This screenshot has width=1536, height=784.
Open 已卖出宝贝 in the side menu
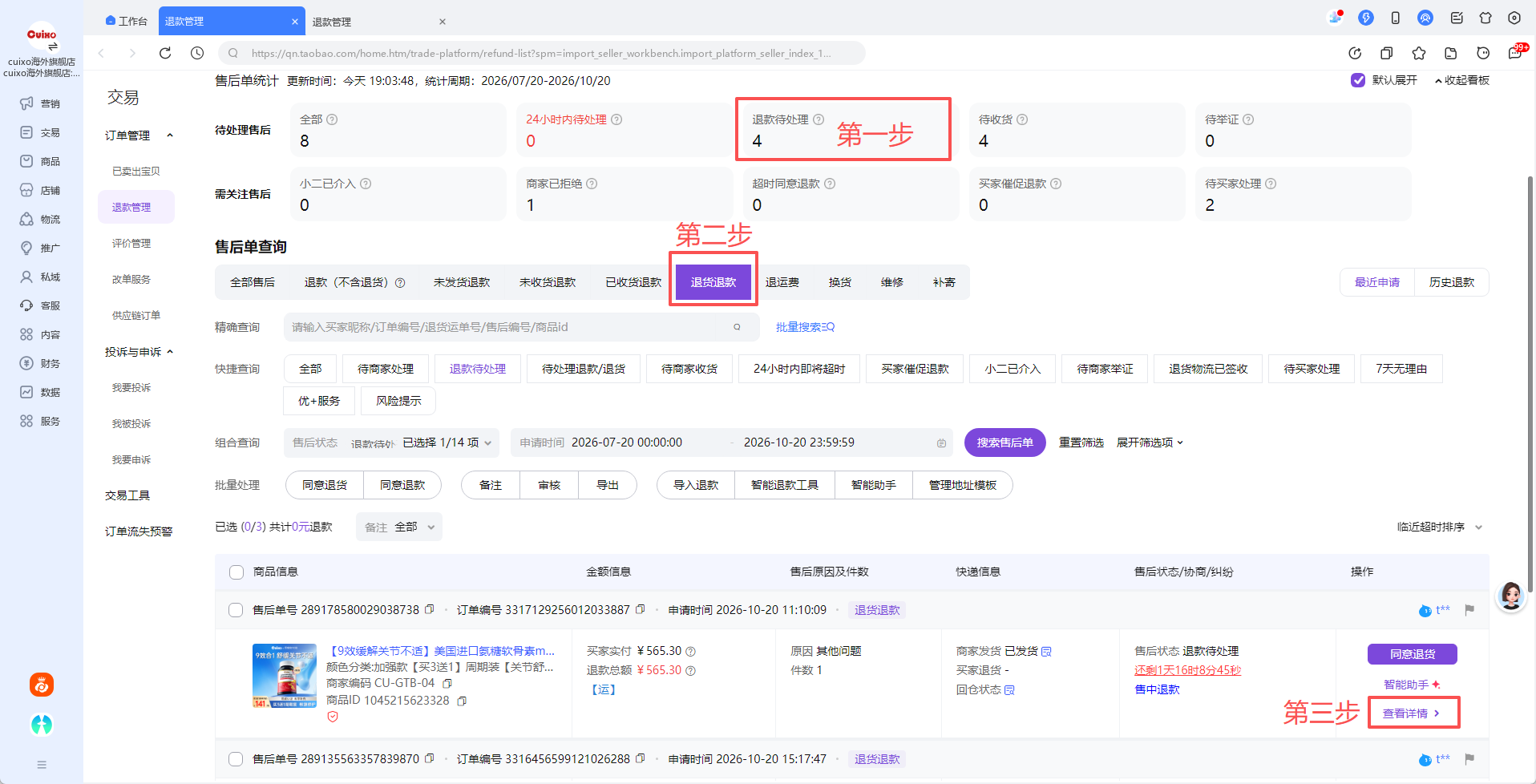pyautogui.click(x=136, y=172)
